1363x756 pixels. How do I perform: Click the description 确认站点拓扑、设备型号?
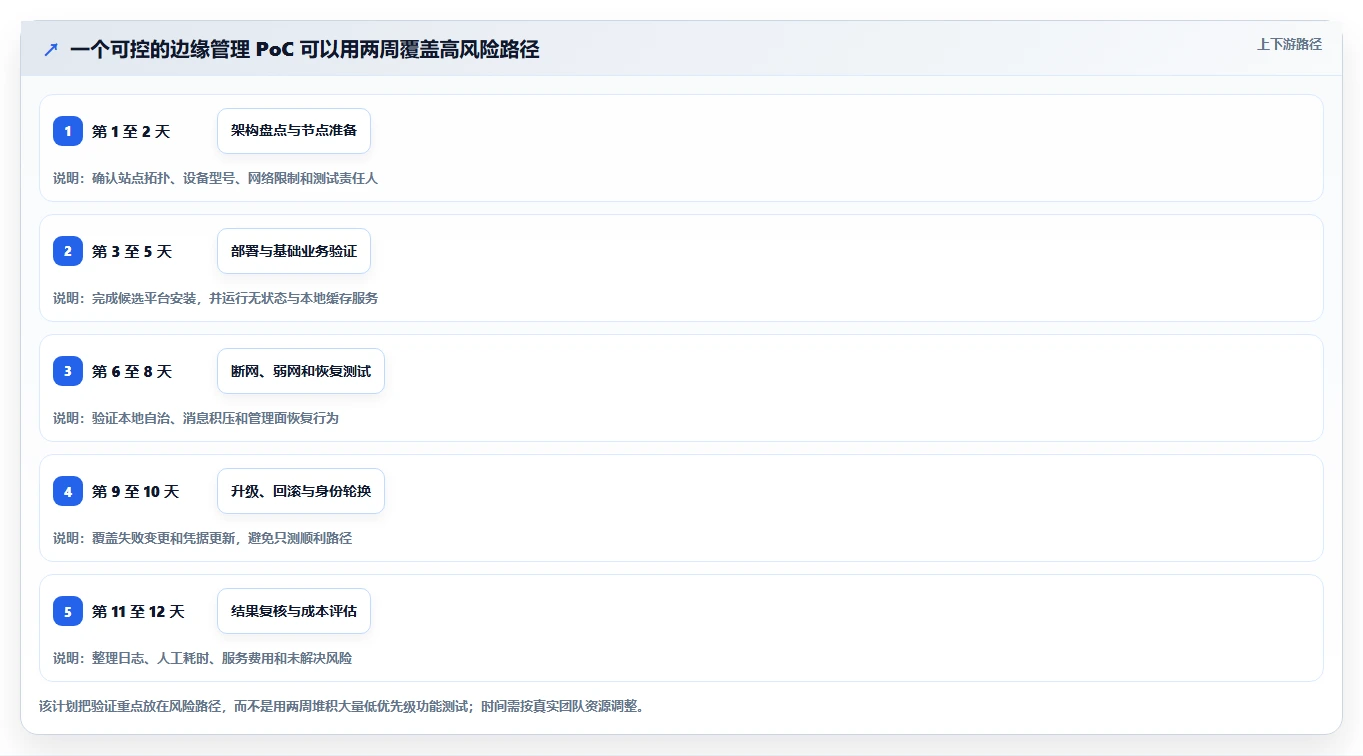[x=215, y=178]
